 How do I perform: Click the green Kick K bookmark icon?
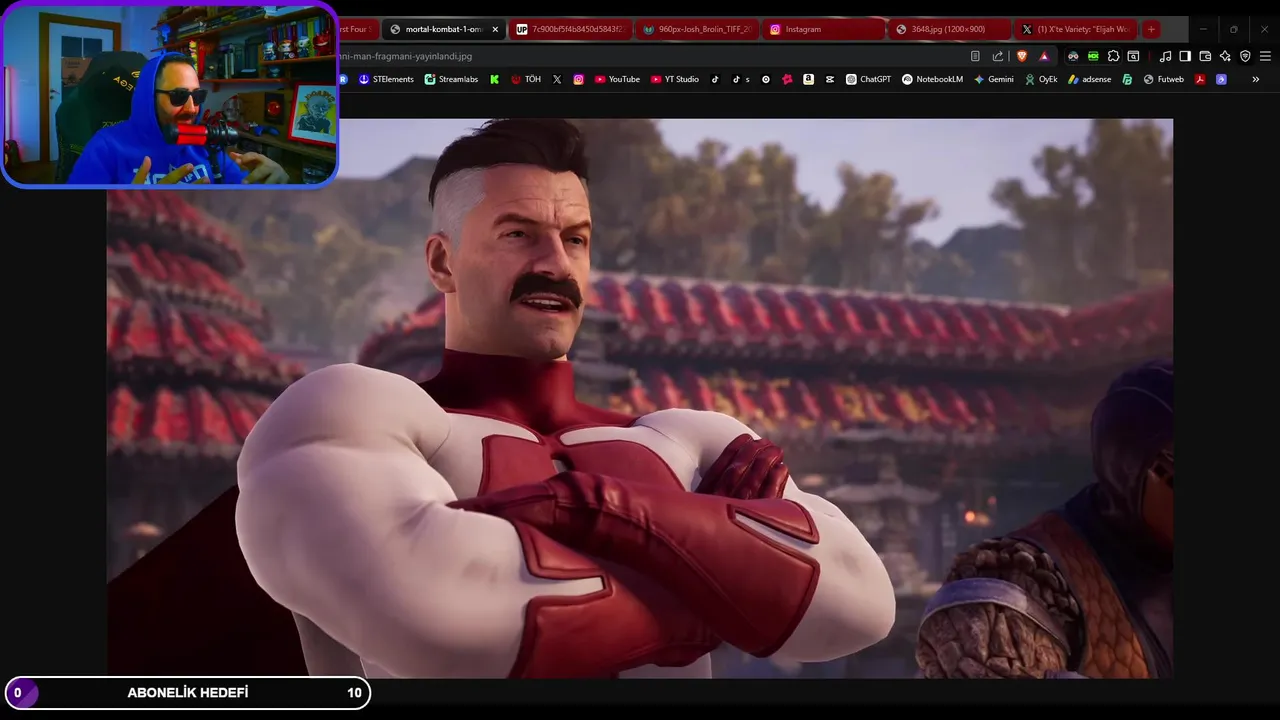[x=494, y=79]
